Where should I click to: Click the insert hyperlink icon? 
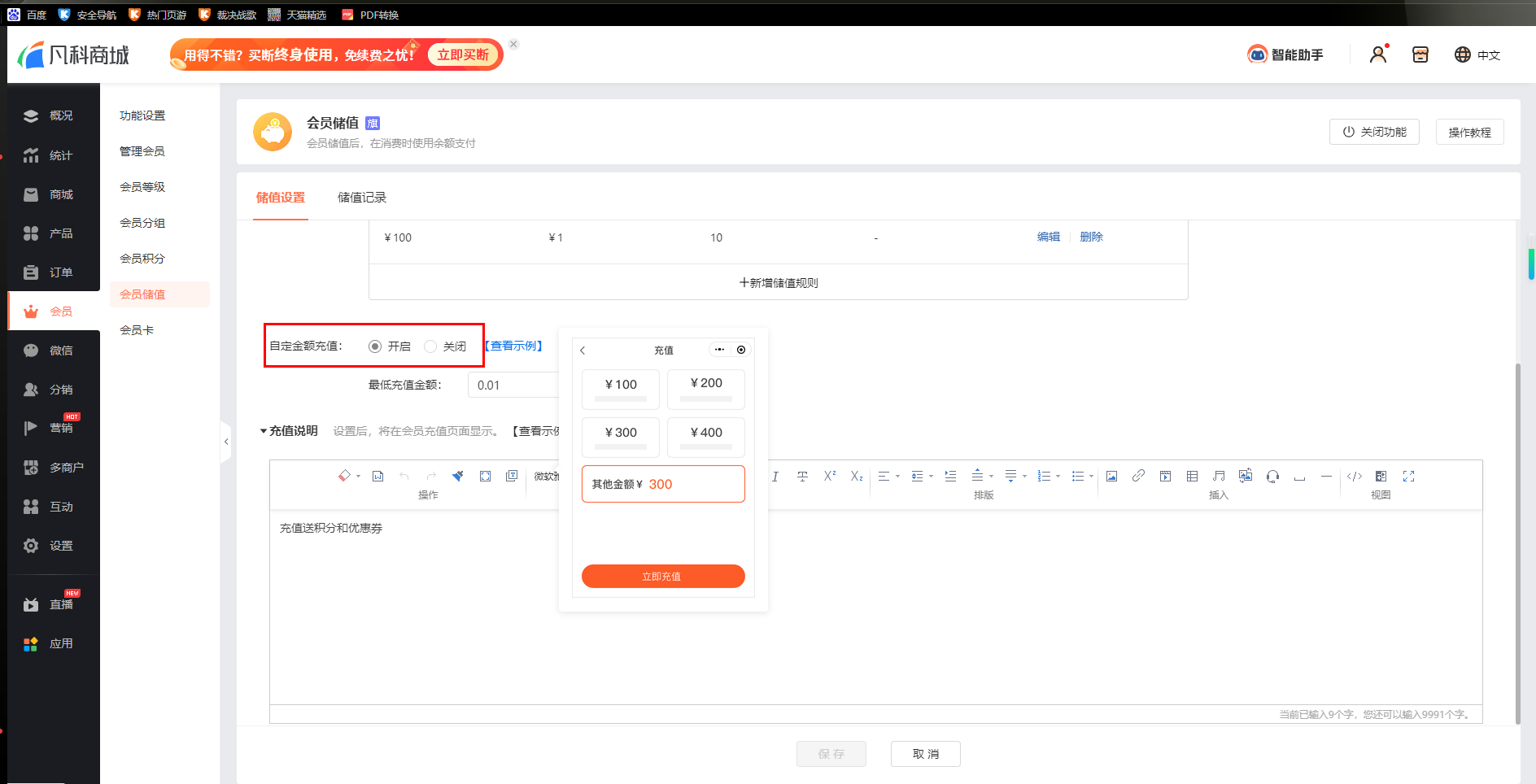[x=1138, y=477]
